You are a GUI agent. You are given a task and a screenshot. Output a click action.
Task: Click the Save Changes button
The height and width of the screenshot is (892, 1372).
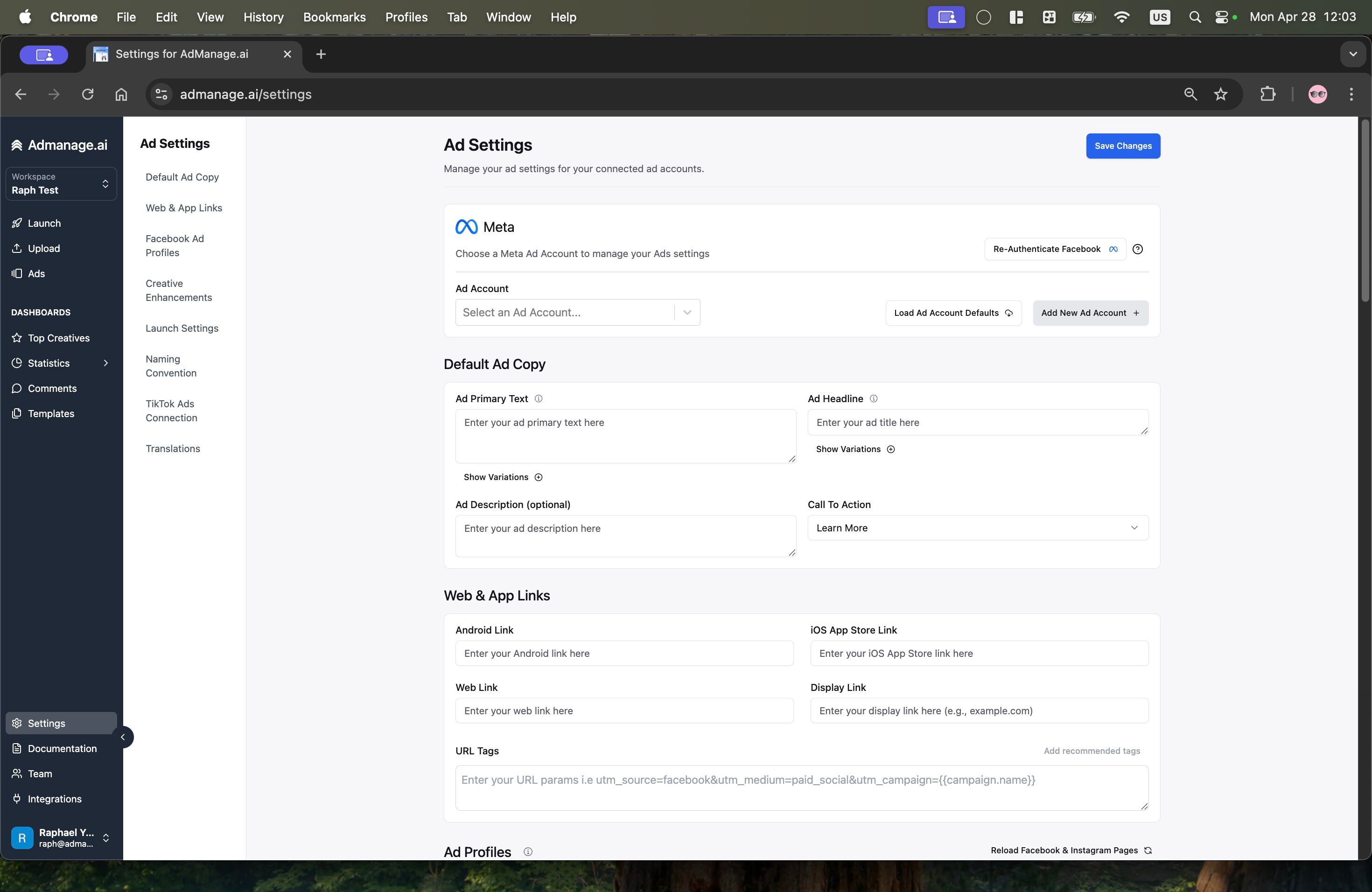pyautogui.click(x=1122, y=146)
